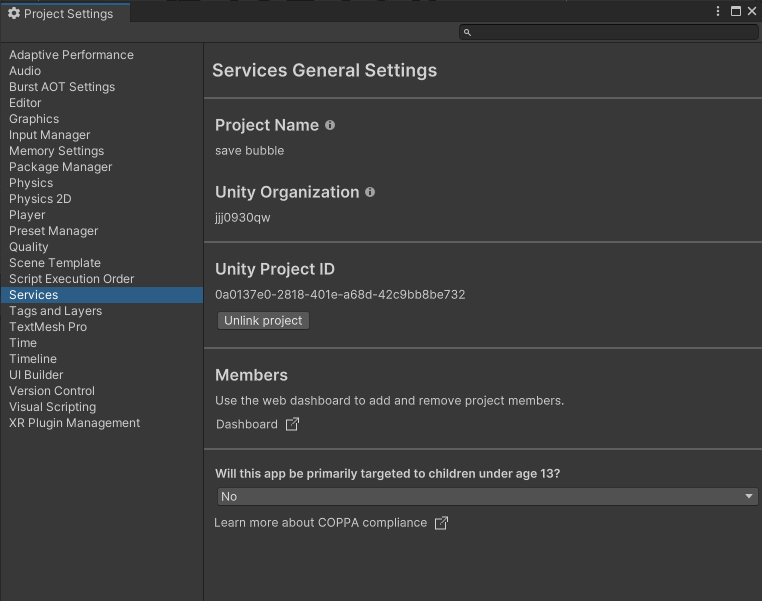The image size is (762, 601).
Task: Open the window options kebab menu
Action: pyautogui.click(x=718, y=11)
